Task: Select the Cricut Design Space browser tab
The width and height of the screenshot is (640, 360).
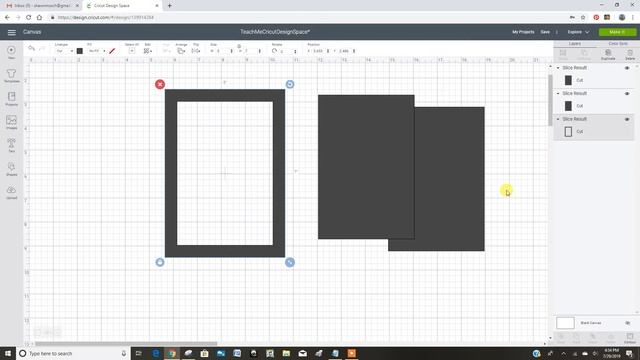Action: pyautogui.click(x=122, y=6)
